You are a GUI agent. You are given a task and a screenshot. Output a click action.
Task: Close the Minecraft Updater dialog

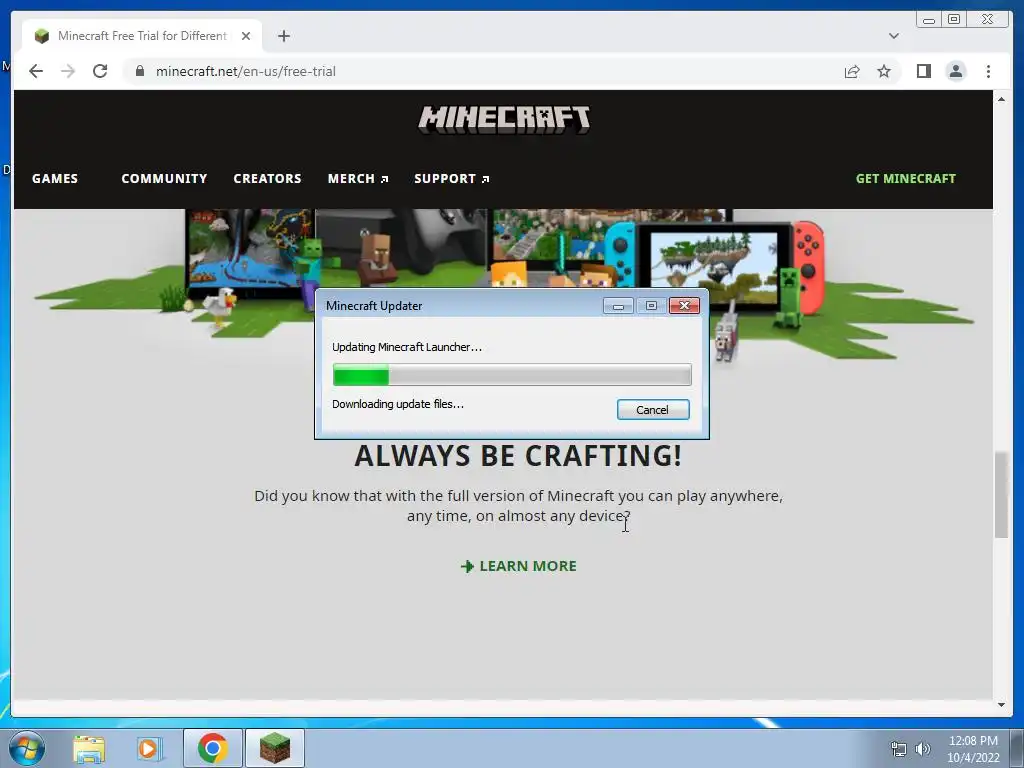tap(684, 306)
